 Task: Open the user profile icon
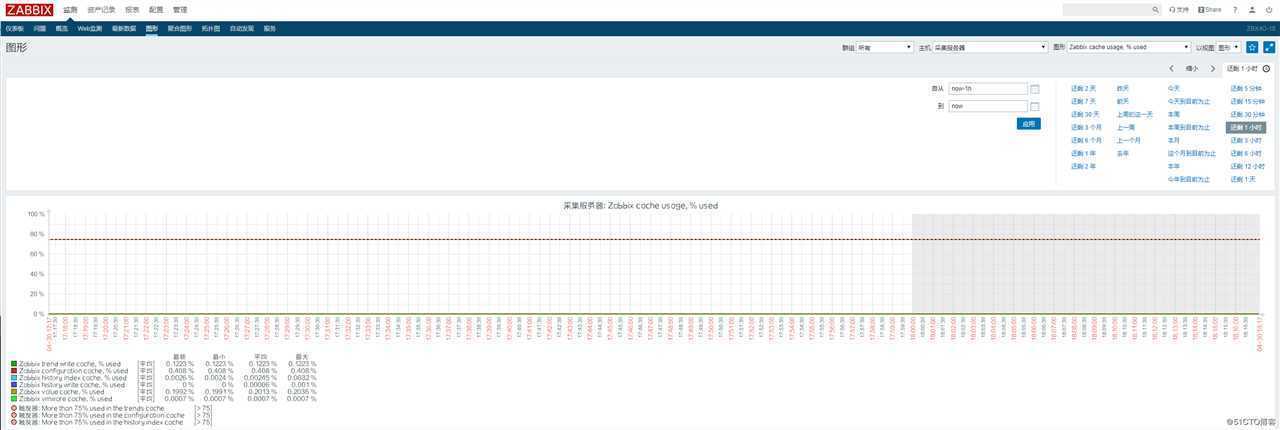(1250, 9)
